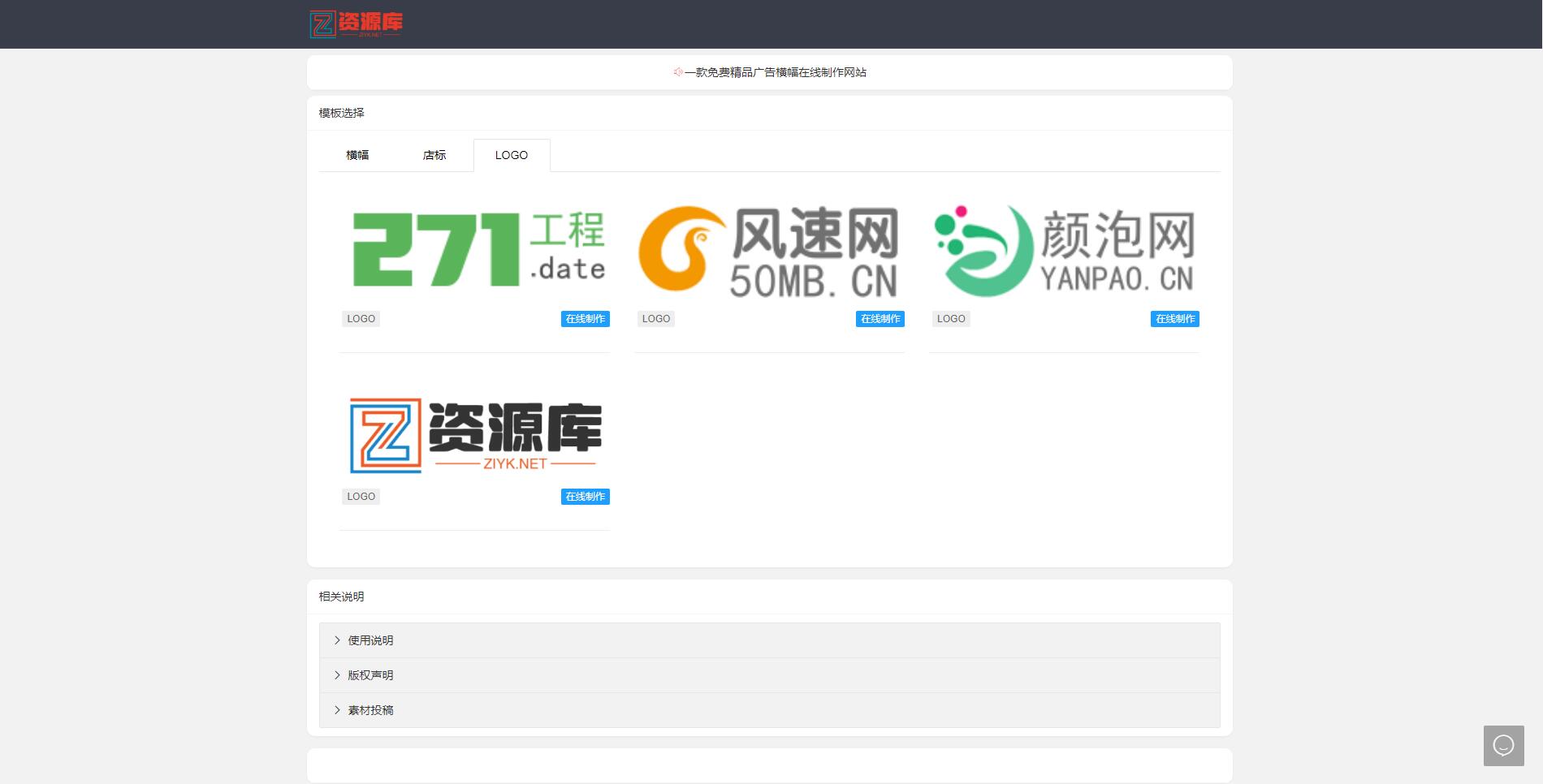The width and height of the screenshot is (1543, 784).
Task: Click the announcement text 一款免费精品广告横幅在线制作网站
Action: pyautogui.click(x=776, y=72)
